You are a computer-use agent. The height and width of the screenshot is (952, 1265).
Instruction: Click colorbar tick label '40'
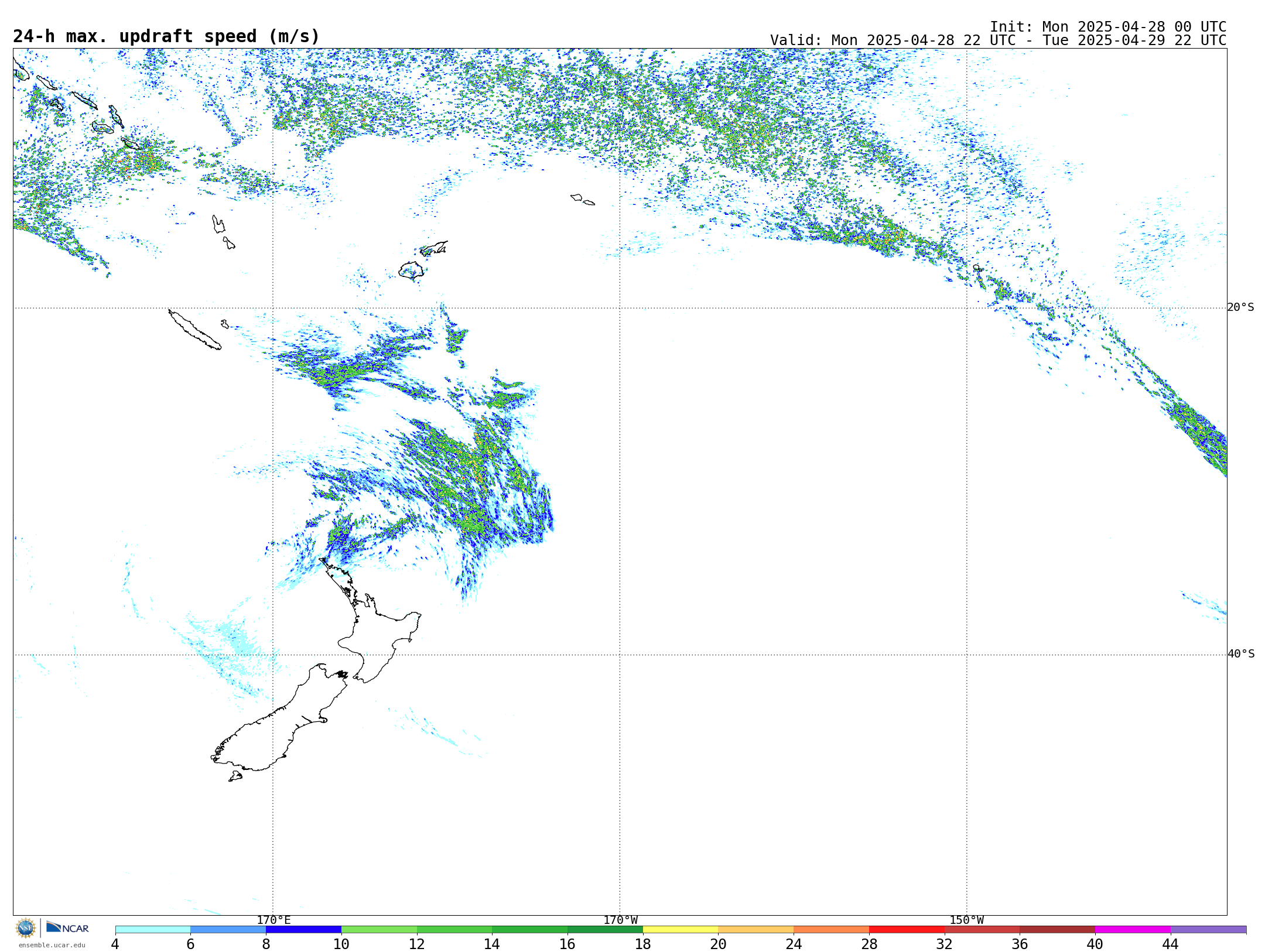pos(1095,944)
